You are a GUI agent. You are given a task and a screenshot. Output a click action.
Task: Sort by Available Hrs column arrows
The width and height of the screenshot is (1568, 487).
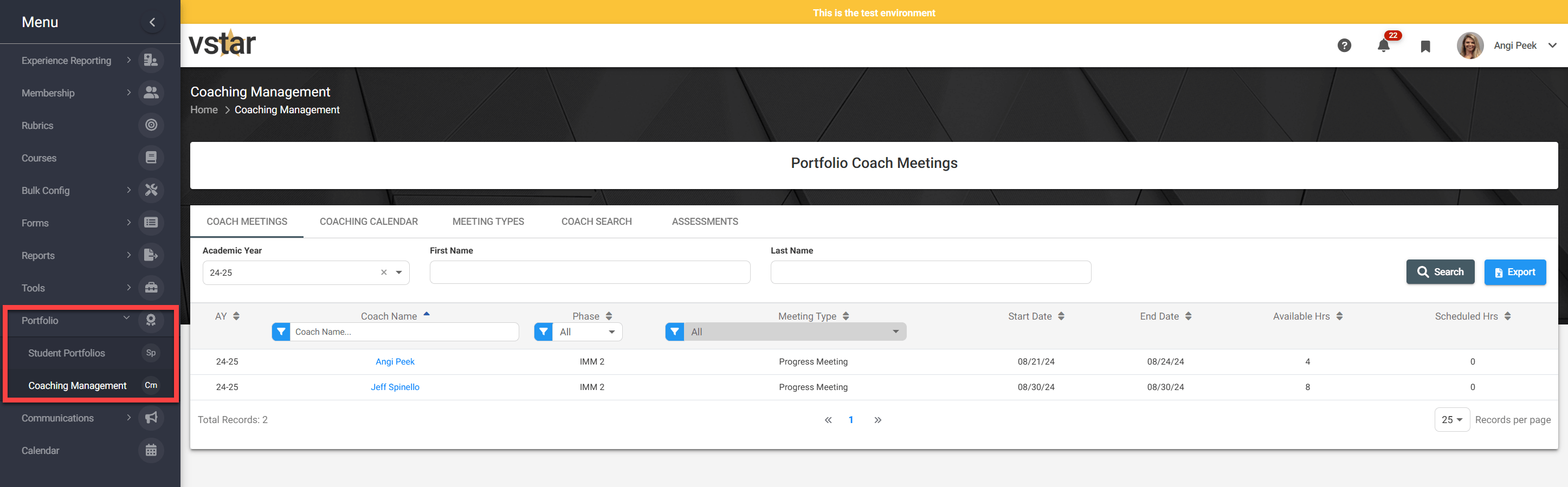(x=1339, y=316)
